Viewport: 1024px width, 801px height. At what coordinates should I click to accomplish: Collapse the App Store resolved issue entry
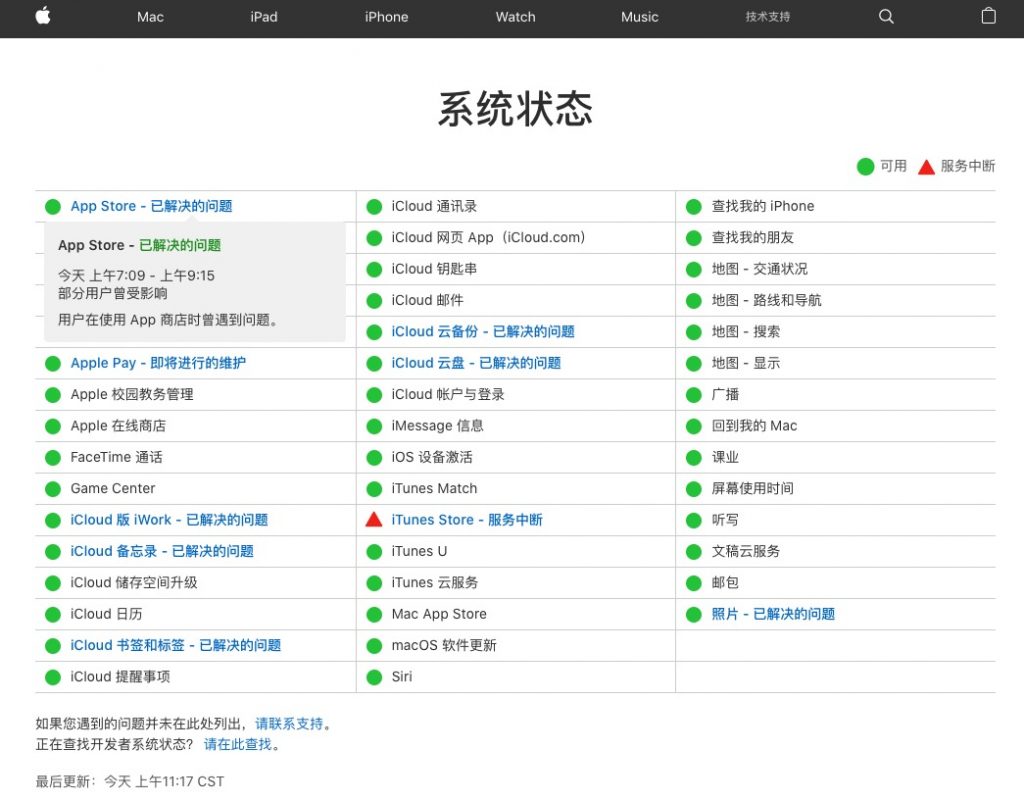pyautogui.click(x=151, y=207)
